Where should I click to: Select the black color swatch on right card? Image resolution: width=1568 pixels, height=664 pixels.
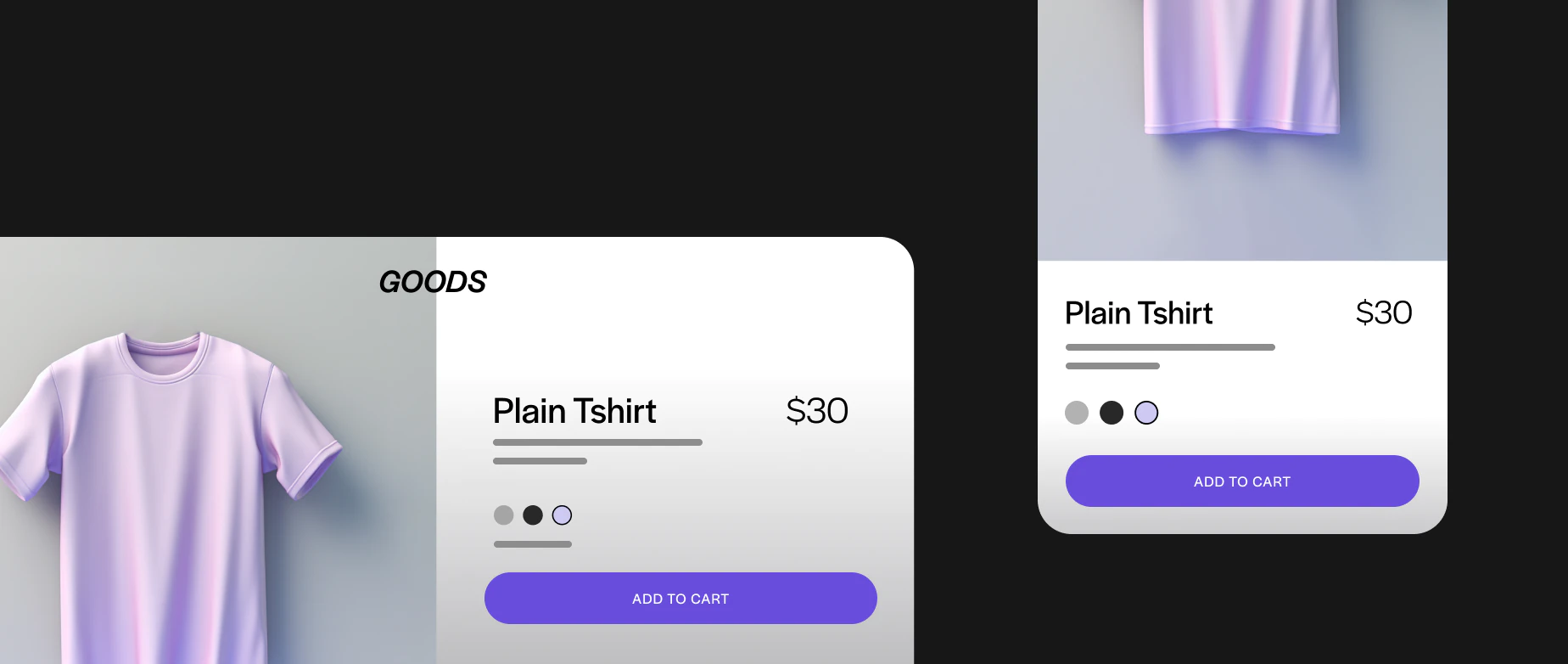1112,413
